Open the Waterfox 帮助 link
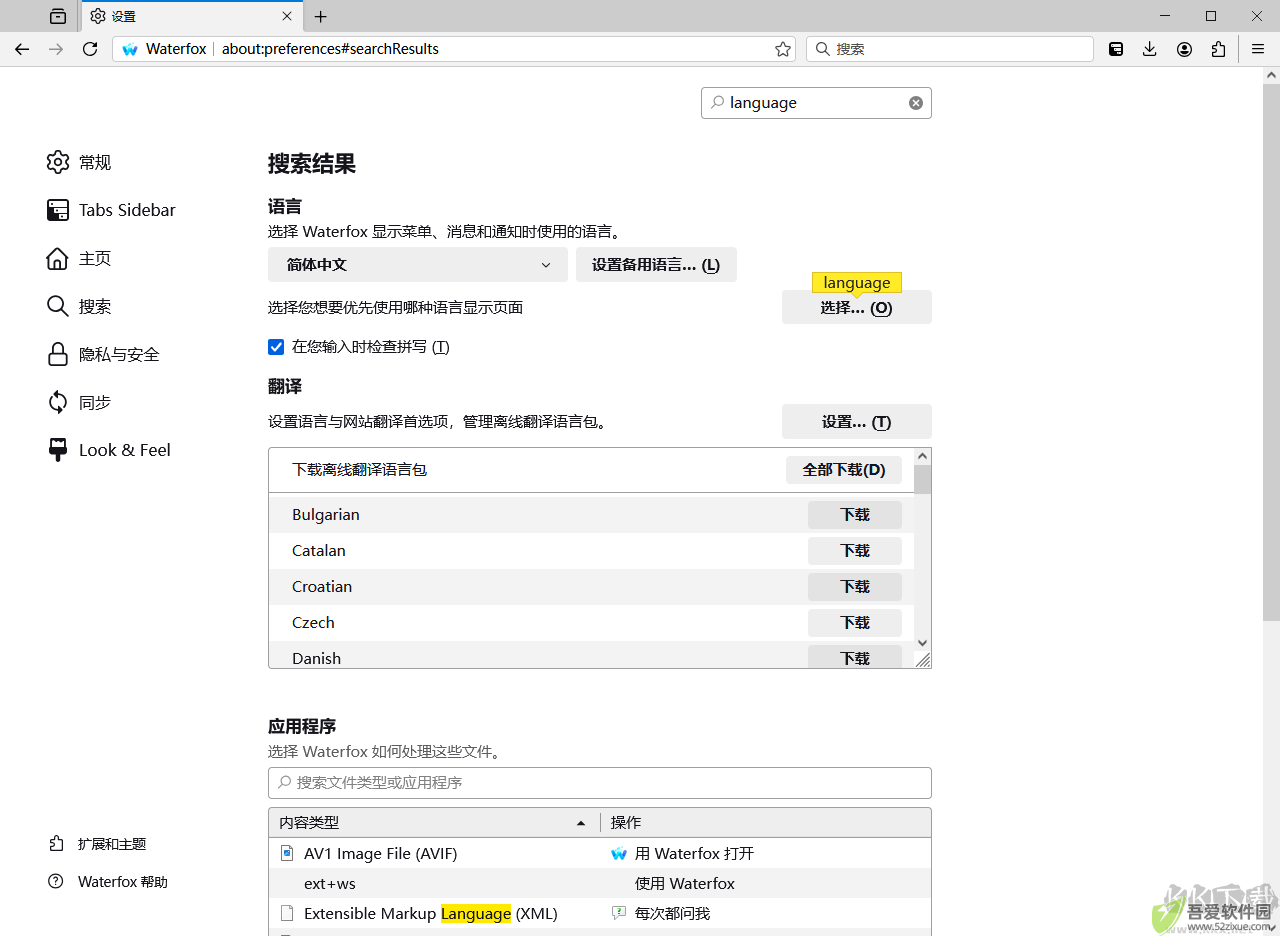The image size is (1280, 936). pos(123,882)
